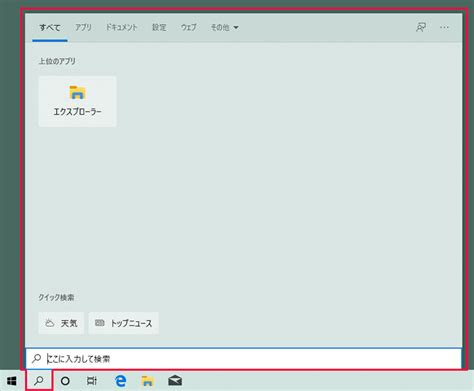Select the すべて tab
This screenshot has width=474, height=391.
coord(50,28)
